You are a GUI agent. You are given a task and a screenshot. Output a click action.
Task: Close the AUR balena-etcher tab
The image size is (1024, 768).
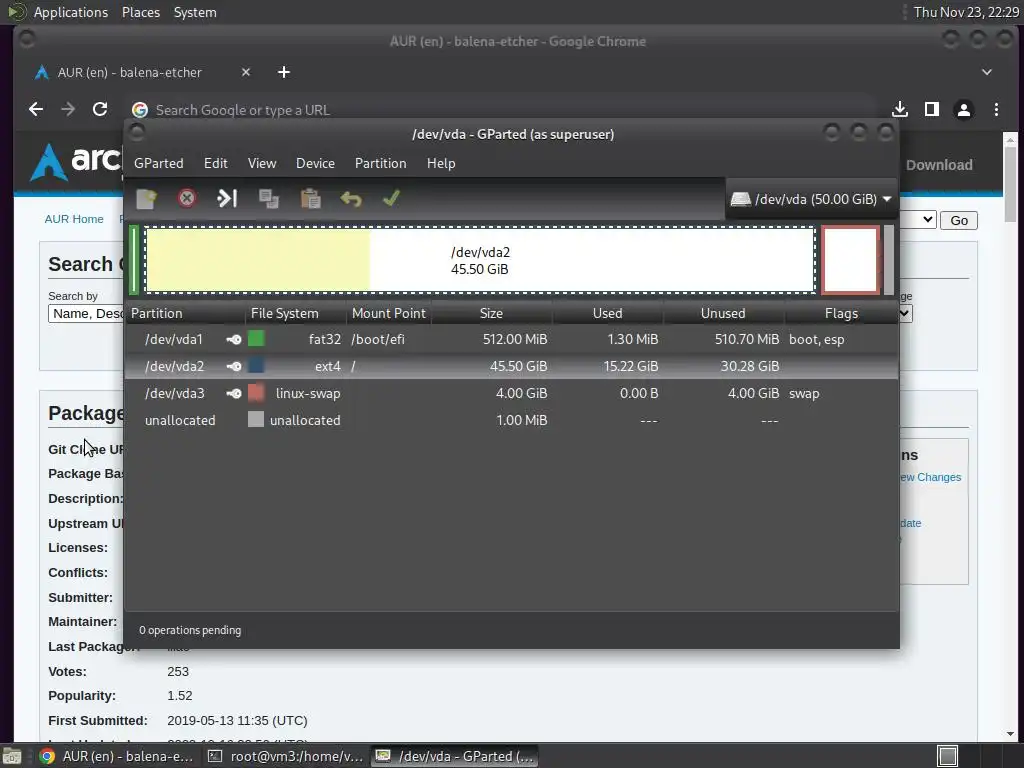(x=246, y=72)
